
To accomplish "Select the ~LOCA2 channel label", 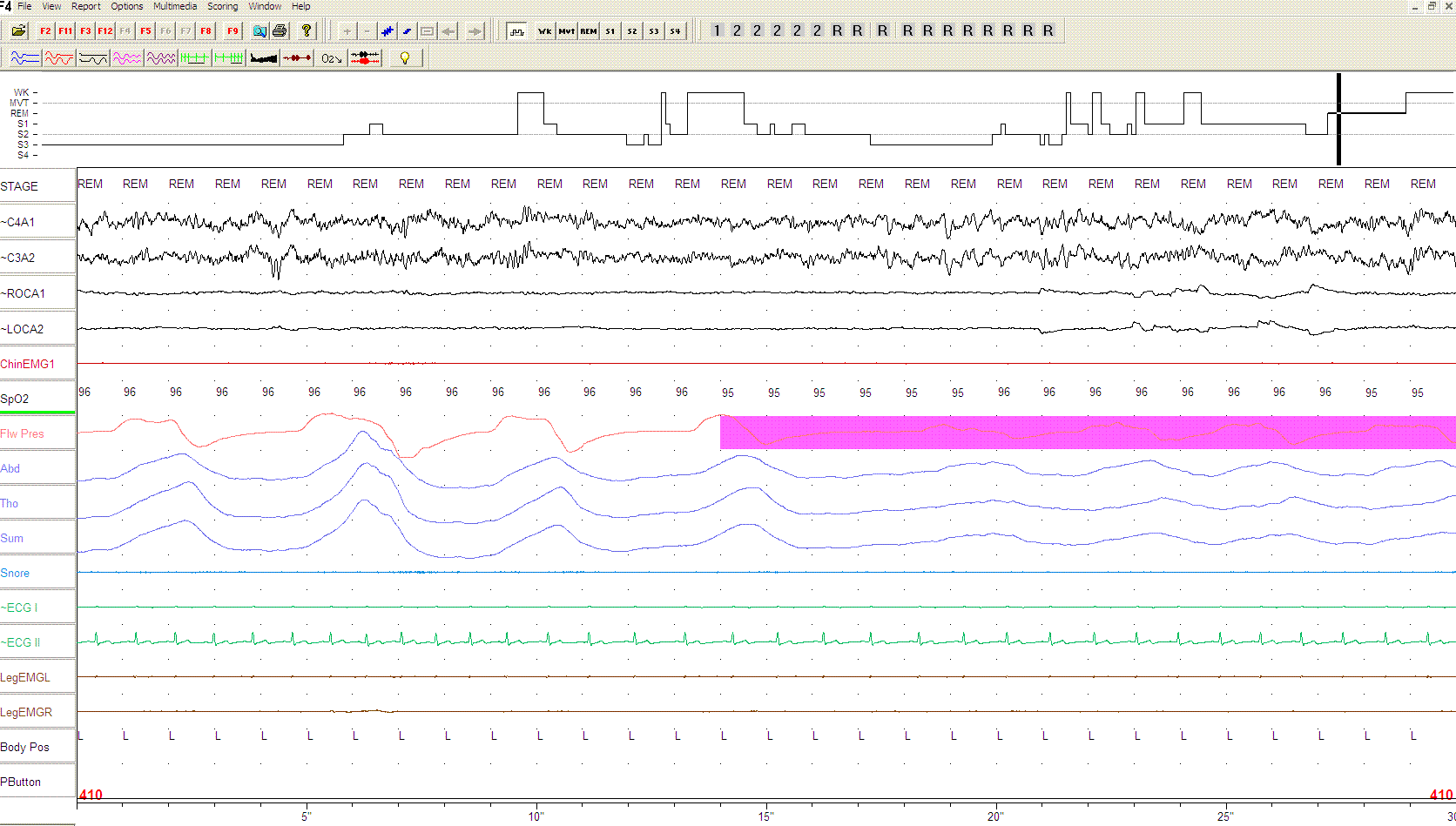I will point(37,329).
